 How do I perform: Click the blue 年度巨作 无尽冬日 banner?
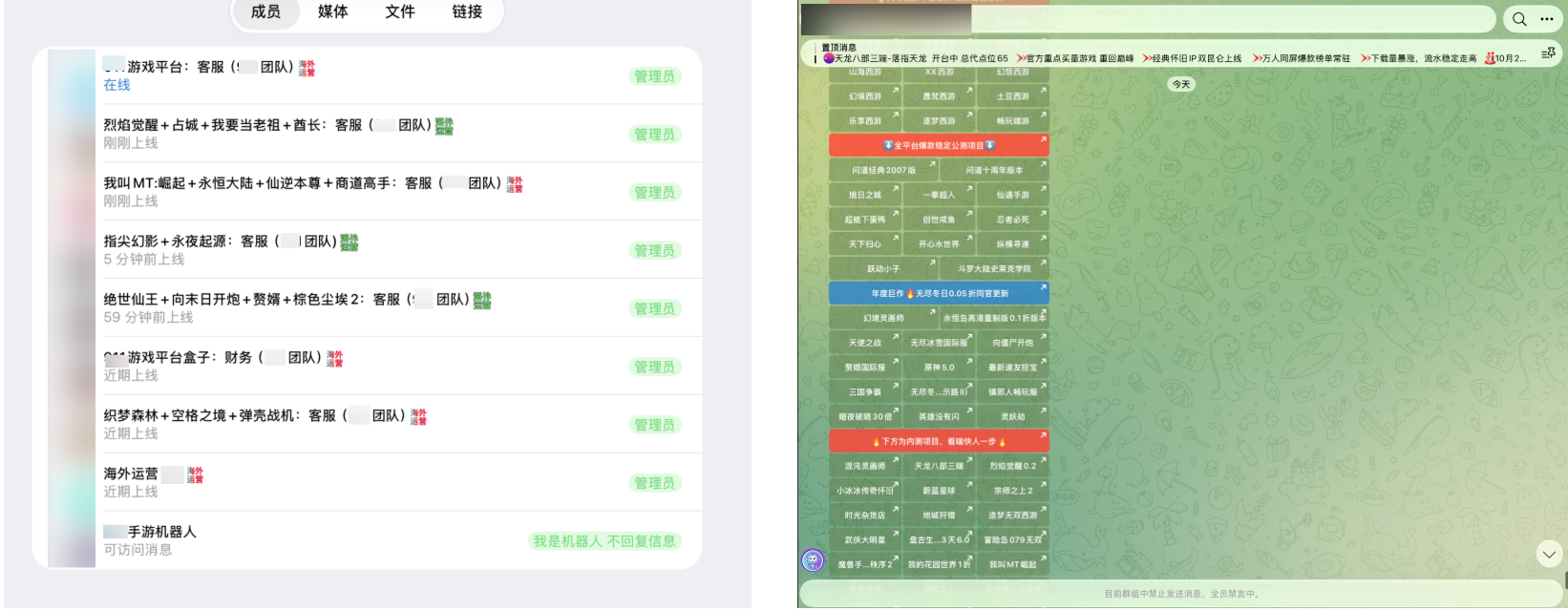point(939,293)
